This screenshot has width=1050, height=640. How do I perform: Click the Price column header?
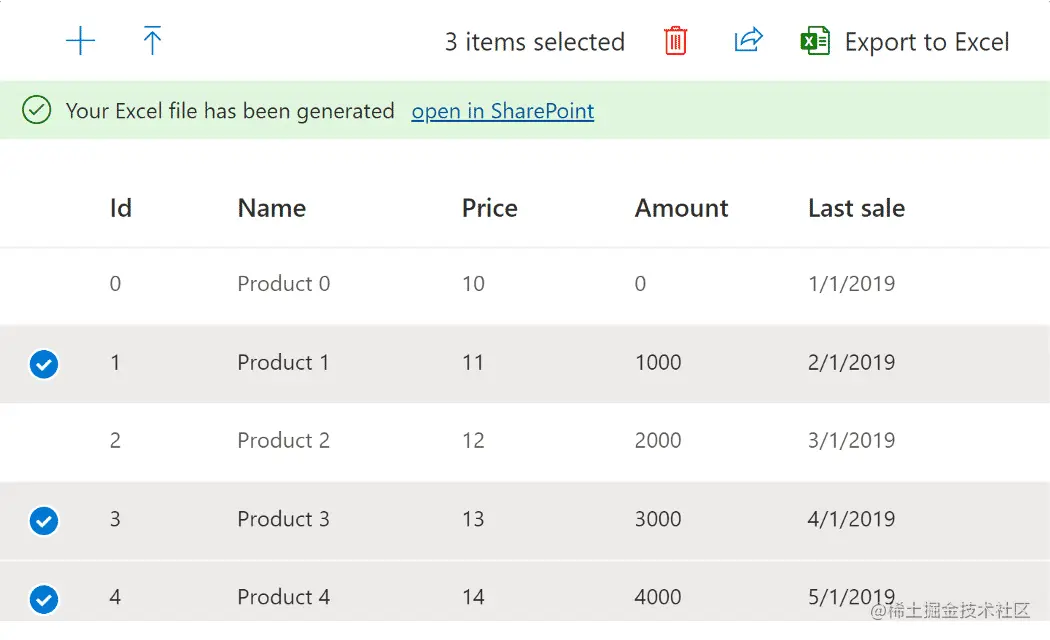click(x=489, y=208)
